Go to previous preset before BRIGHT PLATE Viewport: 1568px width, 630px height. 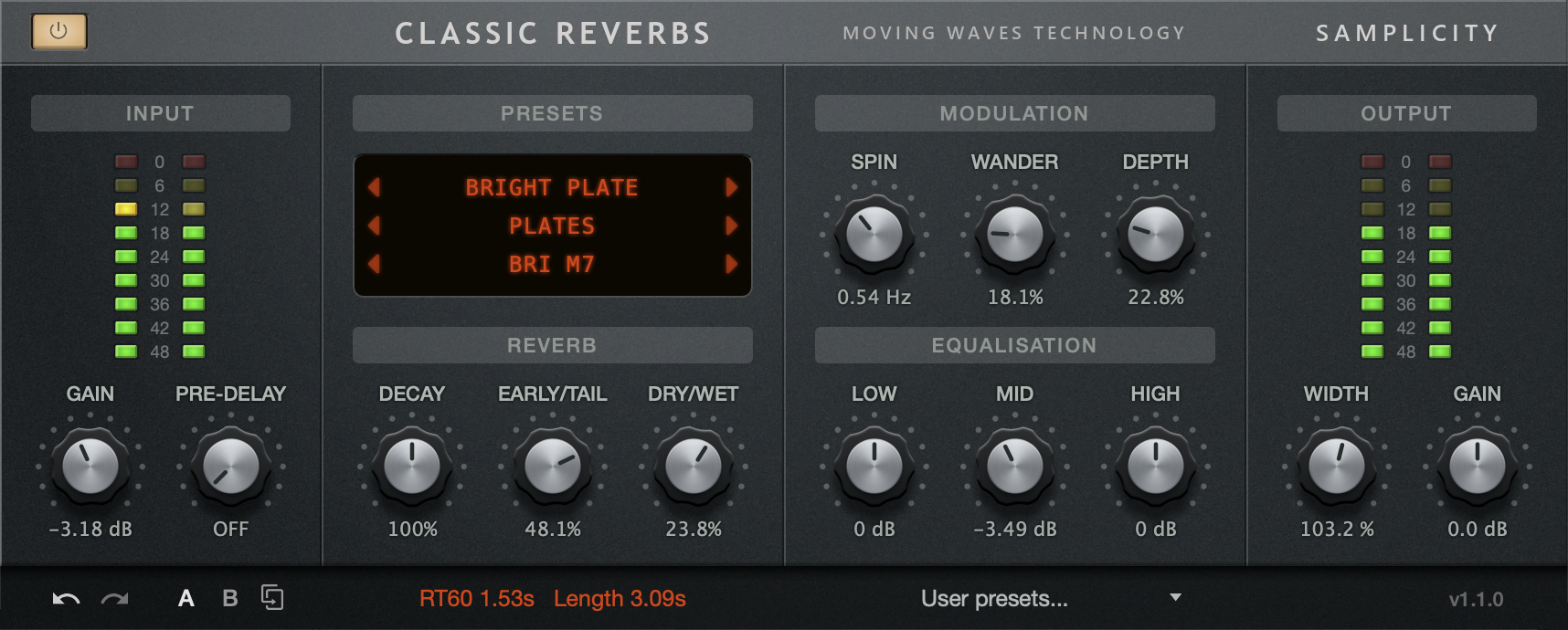374,187
